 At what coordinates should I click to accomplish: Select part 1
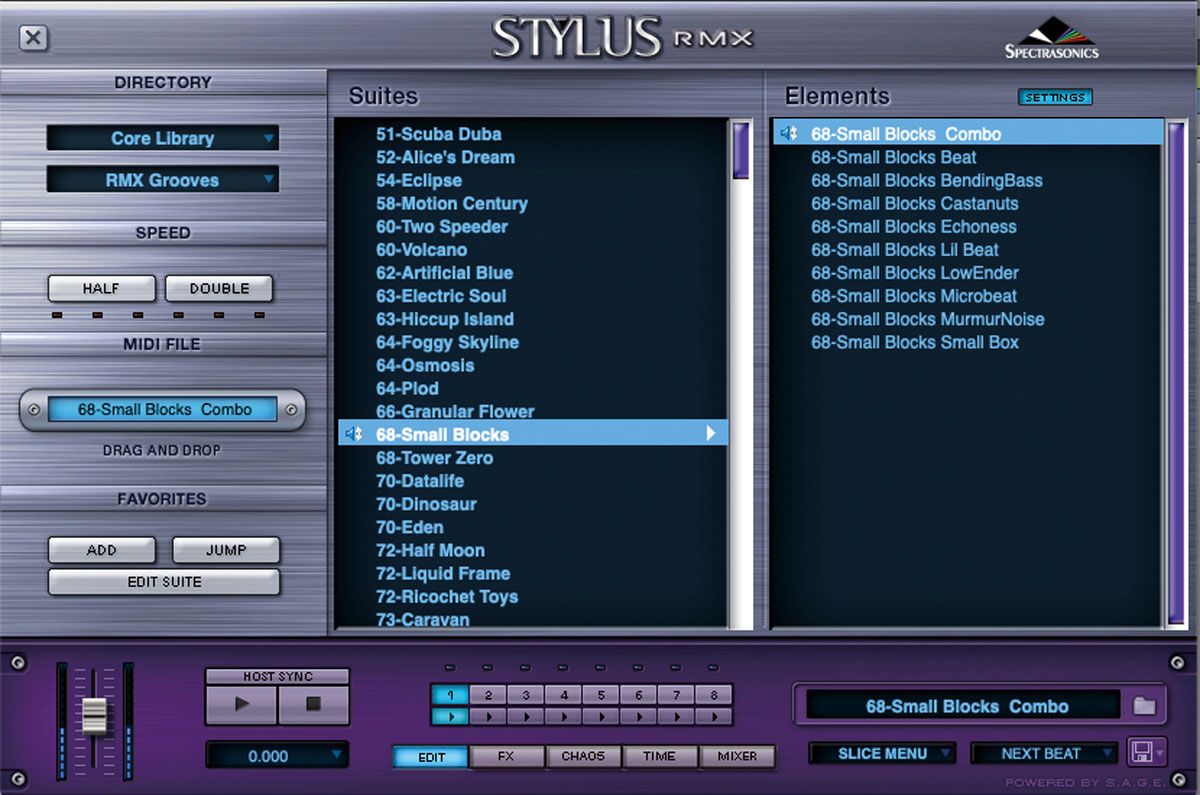[450, 695]
